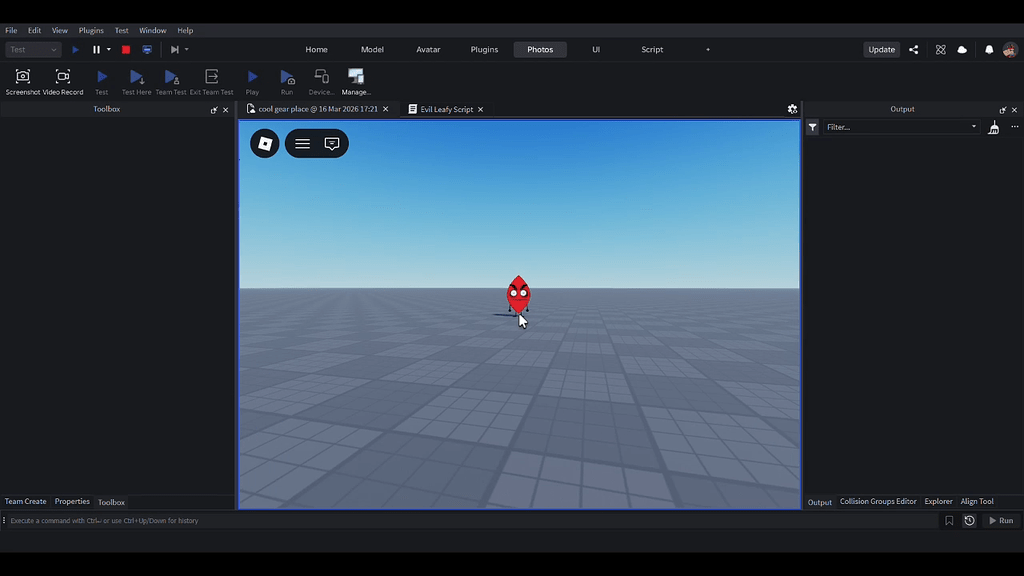Expand the pause options arrow
The width and height of the screenshot is (1024, 576).
[108, 50]
